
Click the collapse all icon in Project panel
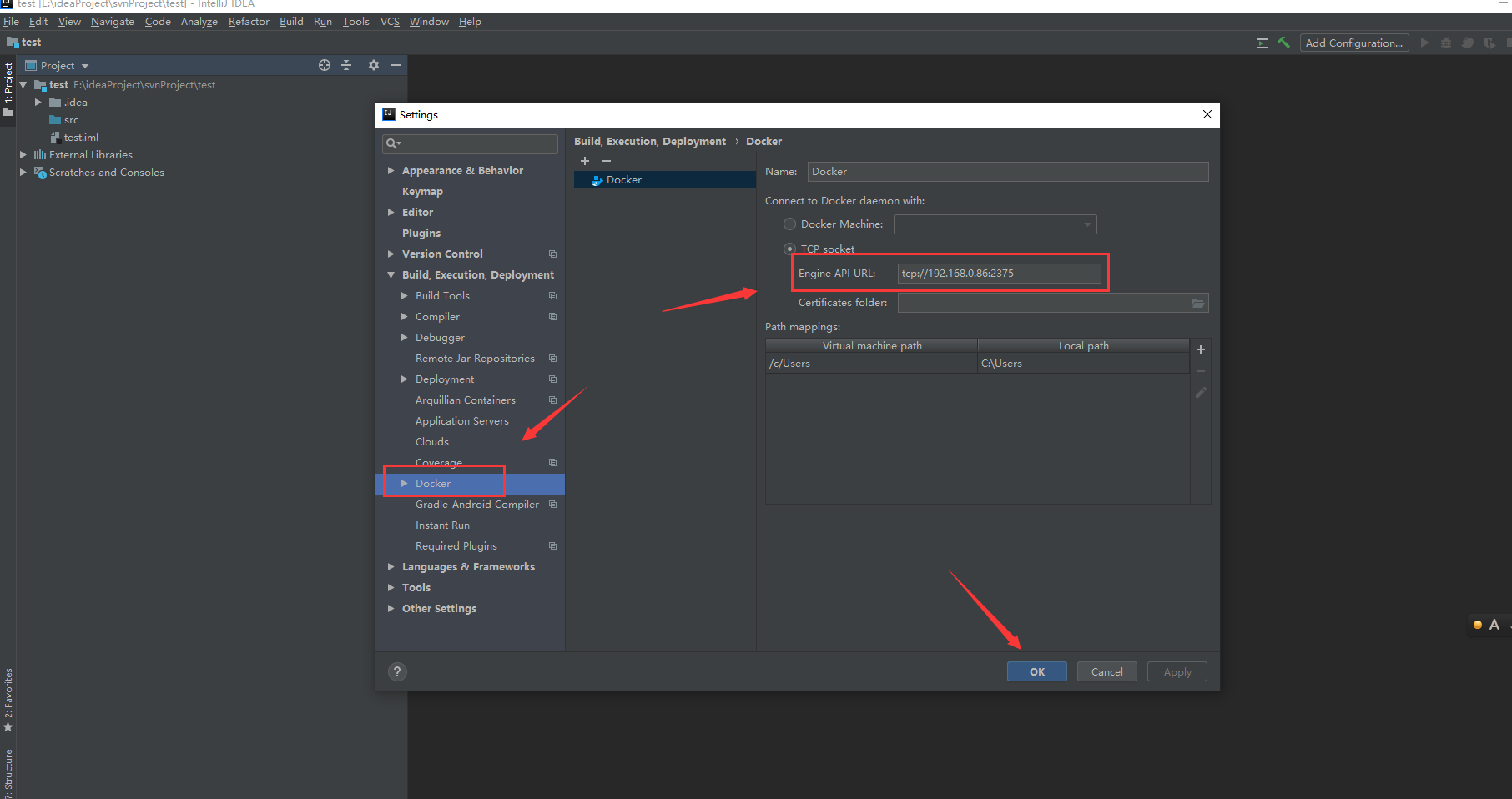click(346, 65)
